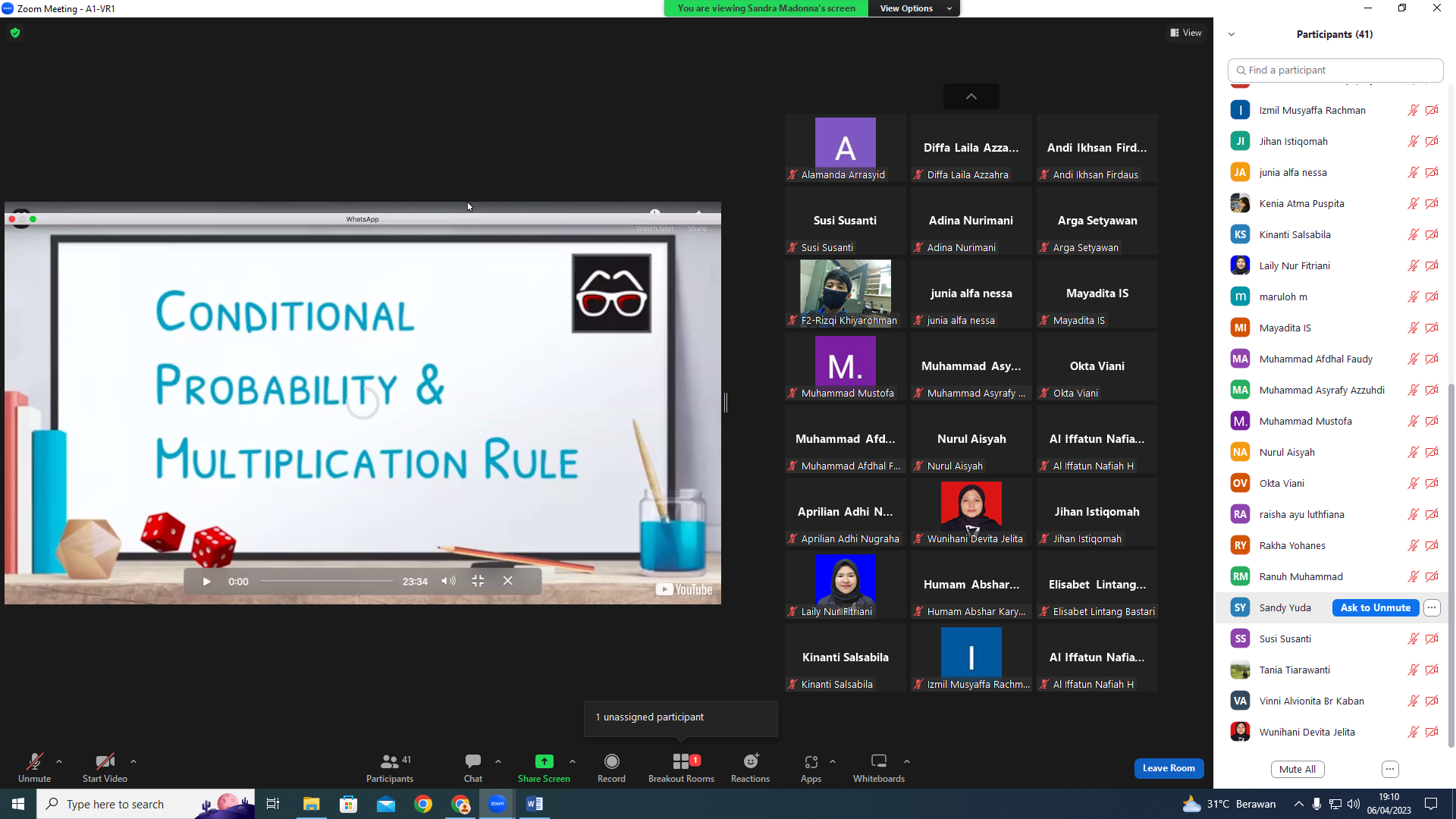1456x819 pixels.
Task: Switch to the Zoom taskbar icon
Action: [497, 804]
